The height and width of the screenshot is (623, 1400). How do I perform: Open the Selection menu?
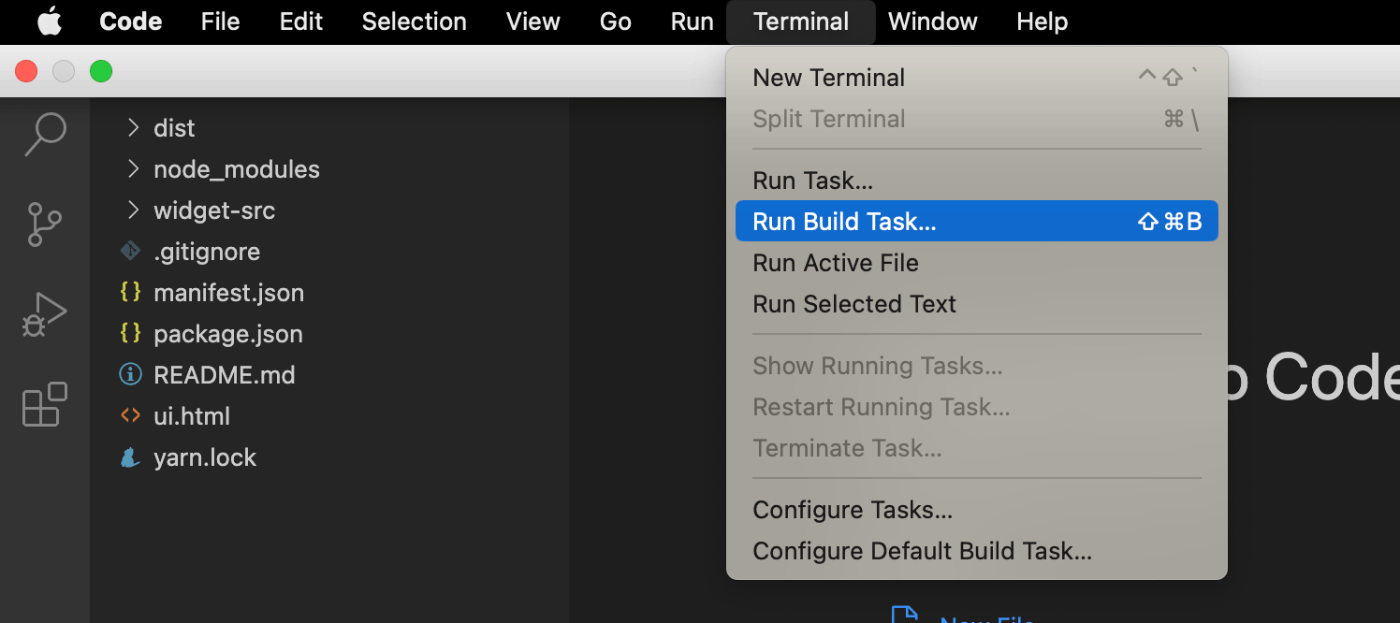pyautogui.click(x=414, y=21)
